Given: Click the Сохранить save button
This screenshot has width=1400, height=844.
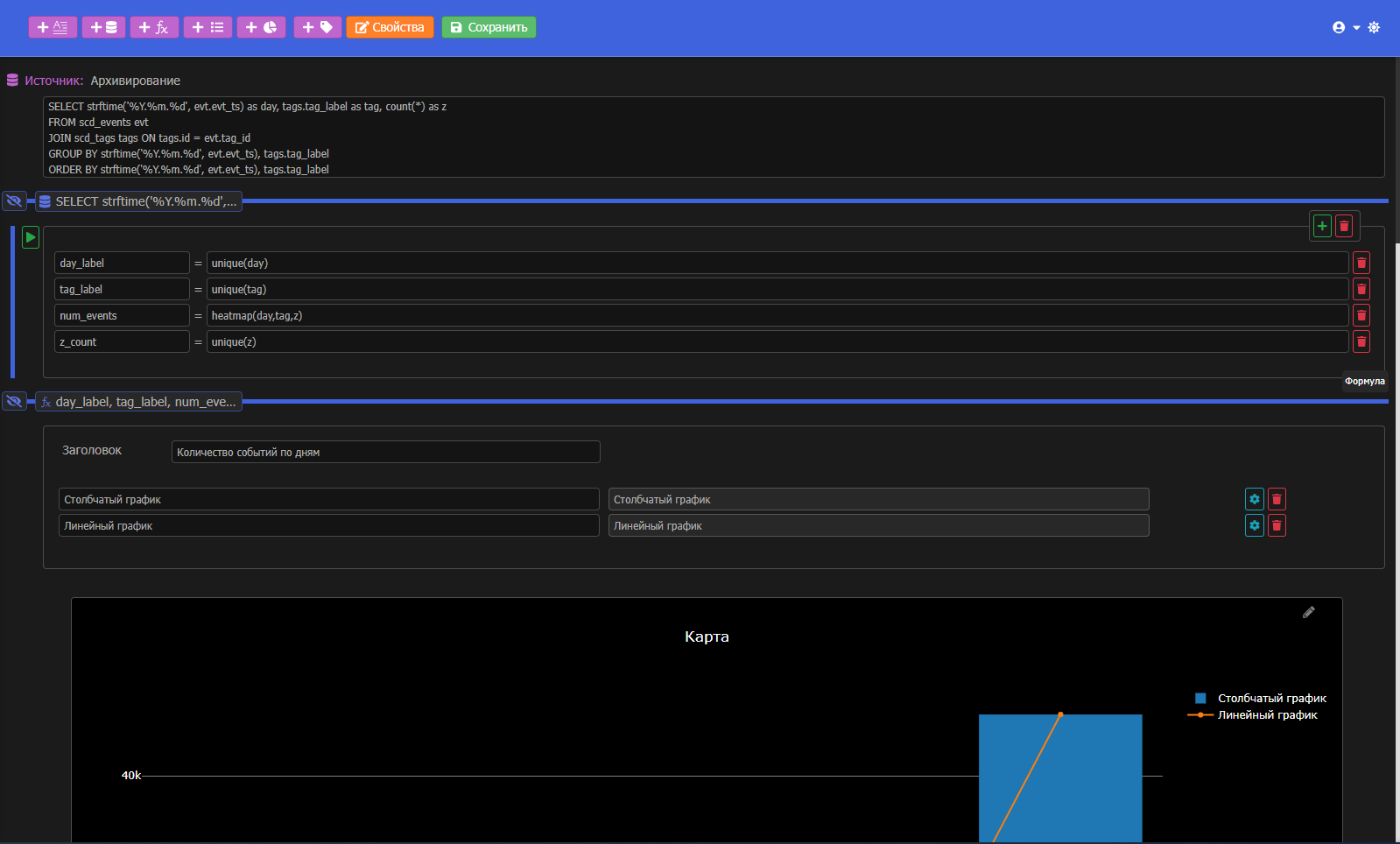Looking at the screenshot, I should coord(489,27).
